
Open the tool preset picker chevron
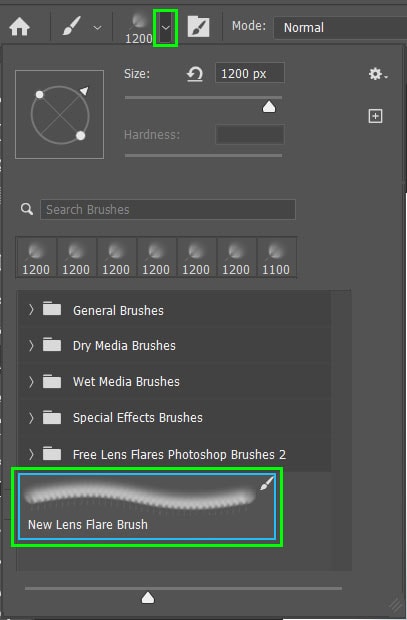[x=97, y=28]
